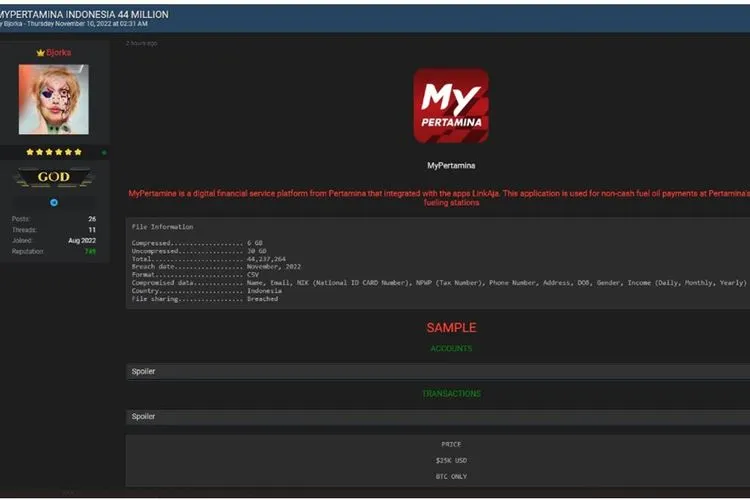Screen dimensions: 750x500
Task: Click the '2 hours ago' post timestamp
Action: point(141,43)
